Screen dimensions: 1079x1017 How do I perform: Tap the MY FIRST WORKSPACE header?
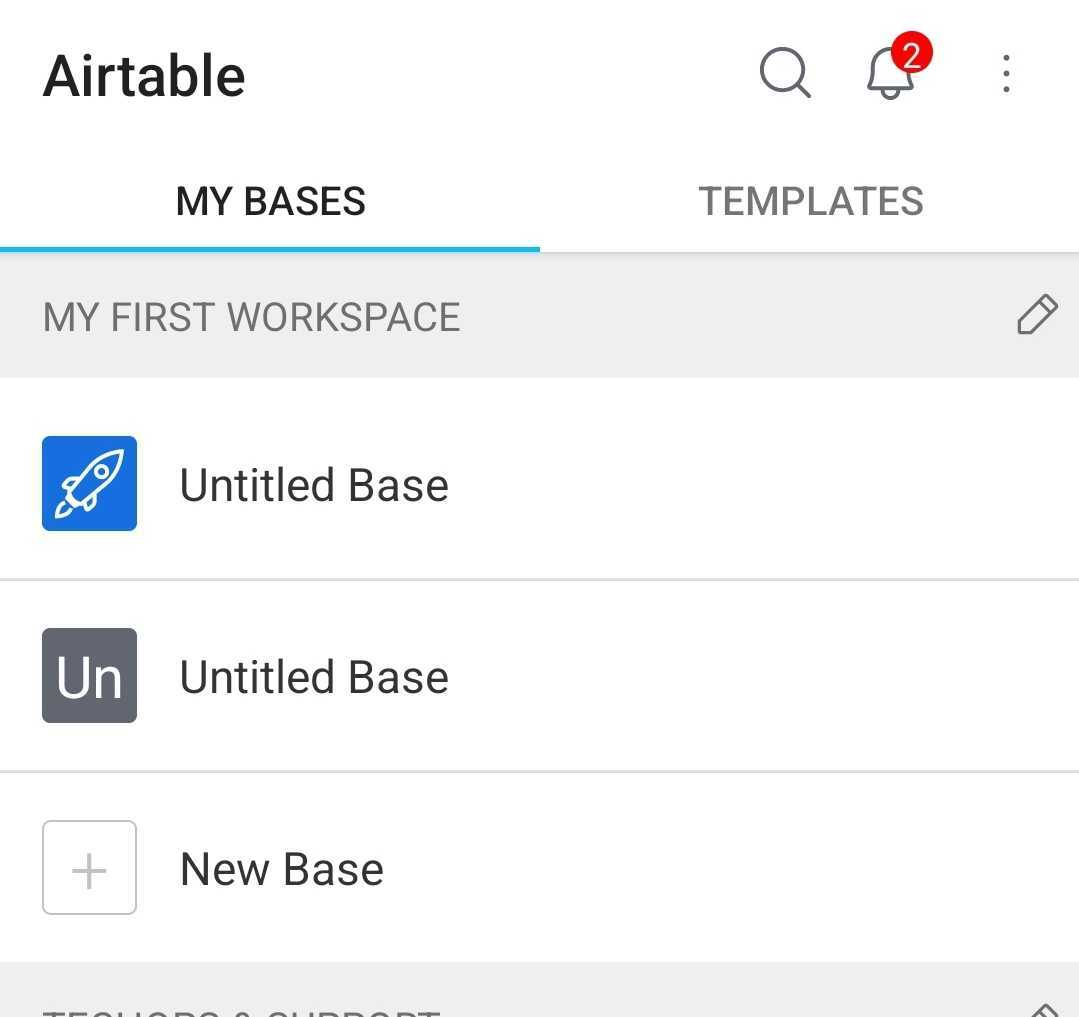[251, 317]
